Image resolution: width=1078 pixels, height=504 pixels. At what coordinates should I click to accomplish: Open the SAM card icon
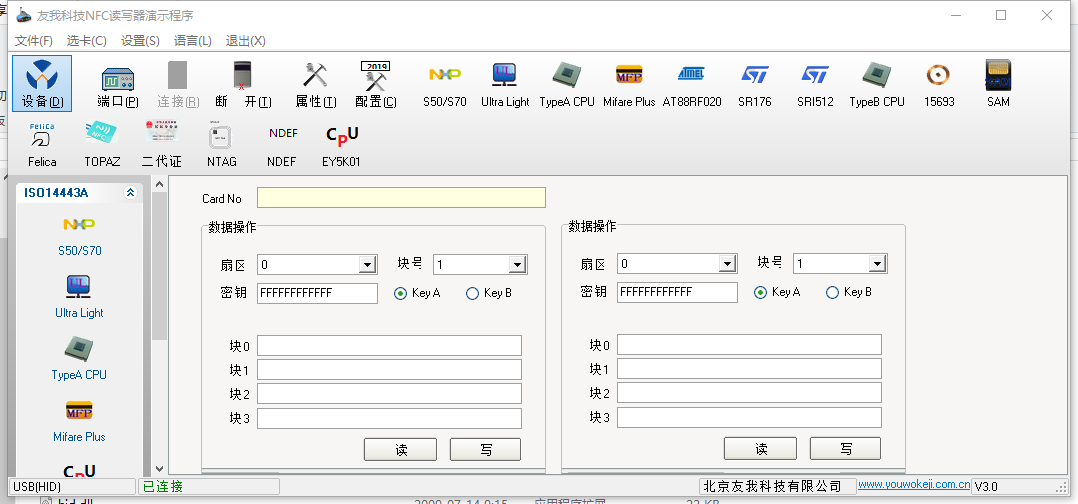click(x=998, y=83)
